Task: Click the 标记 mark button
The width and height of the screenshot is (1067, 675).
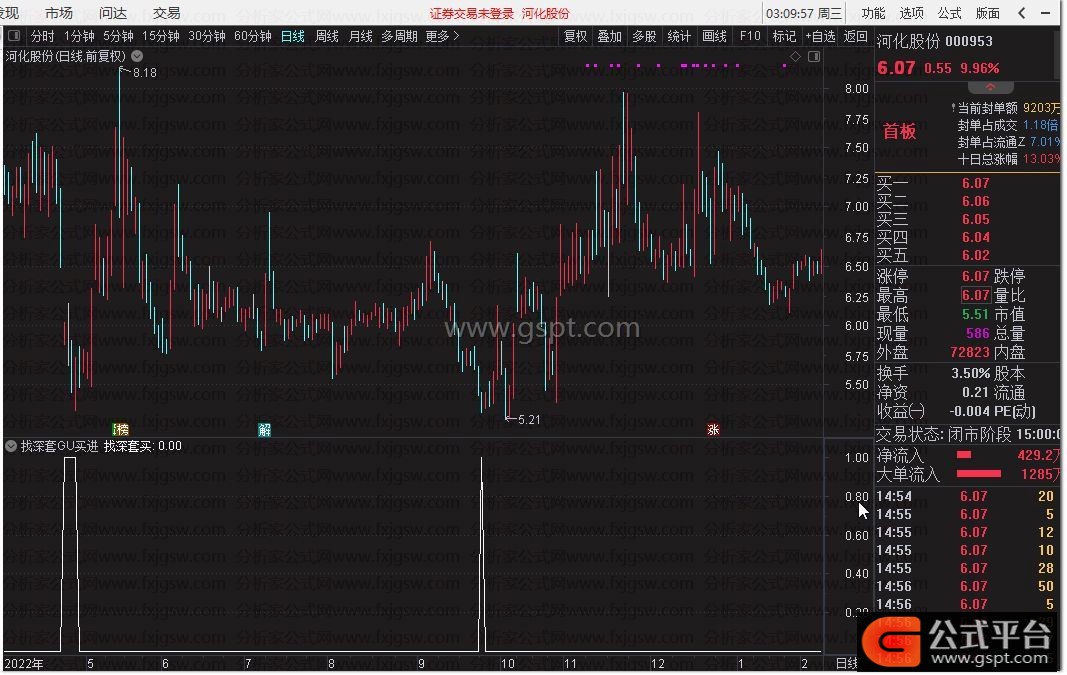Action: (784, 36)
